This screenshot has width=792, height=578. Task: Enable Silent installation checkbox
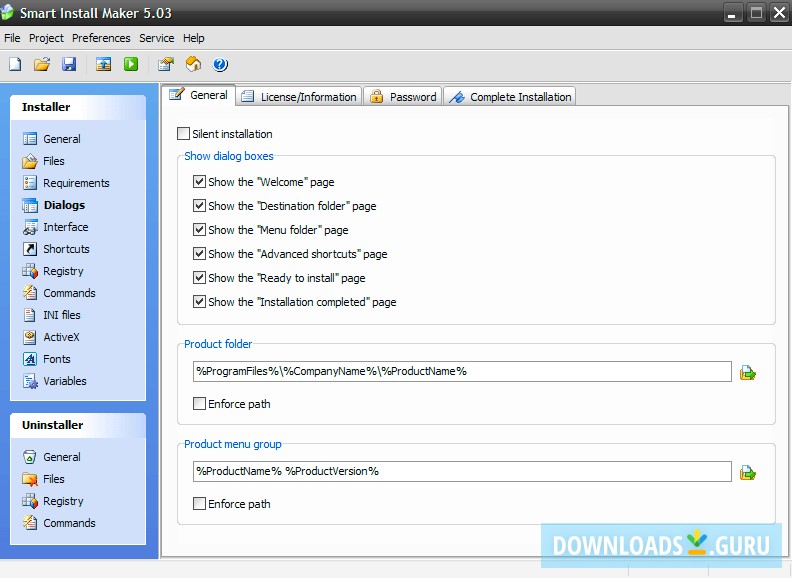(x=183, y=134)
